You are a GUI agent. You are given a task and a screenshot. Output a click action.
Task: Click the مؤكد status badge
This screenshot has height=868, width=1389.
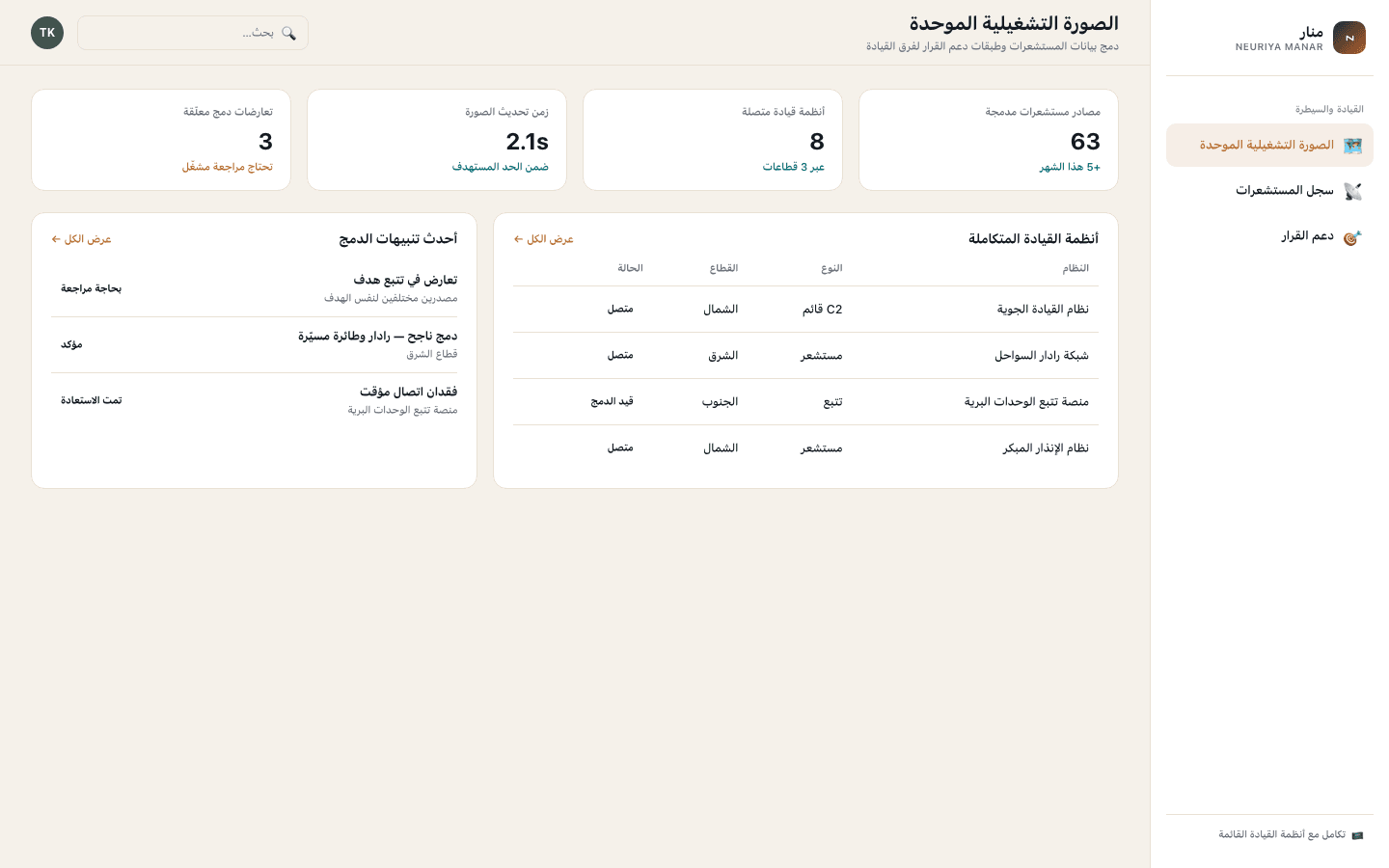[x=71, y=344]
